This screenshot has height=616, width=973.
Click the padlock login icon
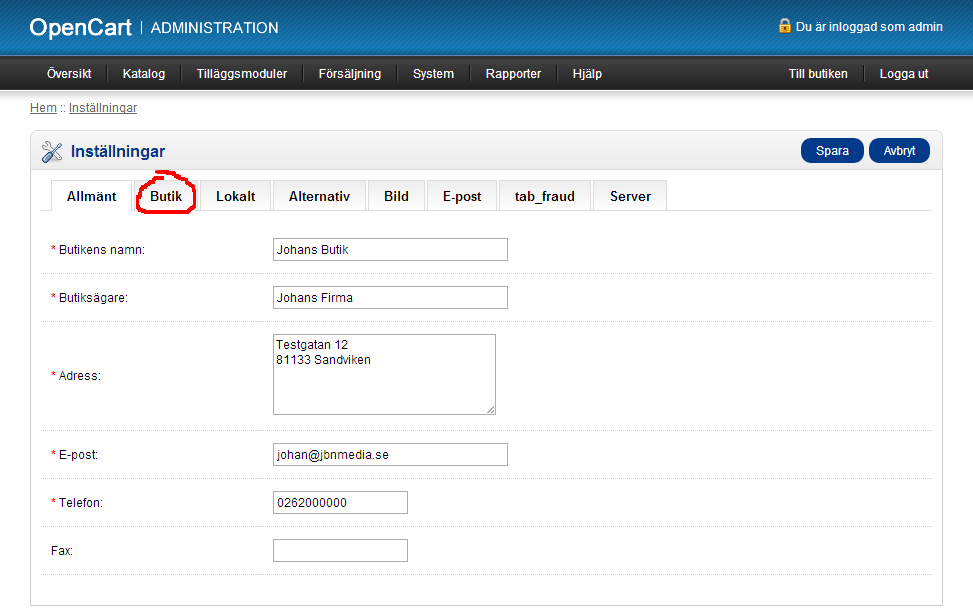tap(784, 26)
